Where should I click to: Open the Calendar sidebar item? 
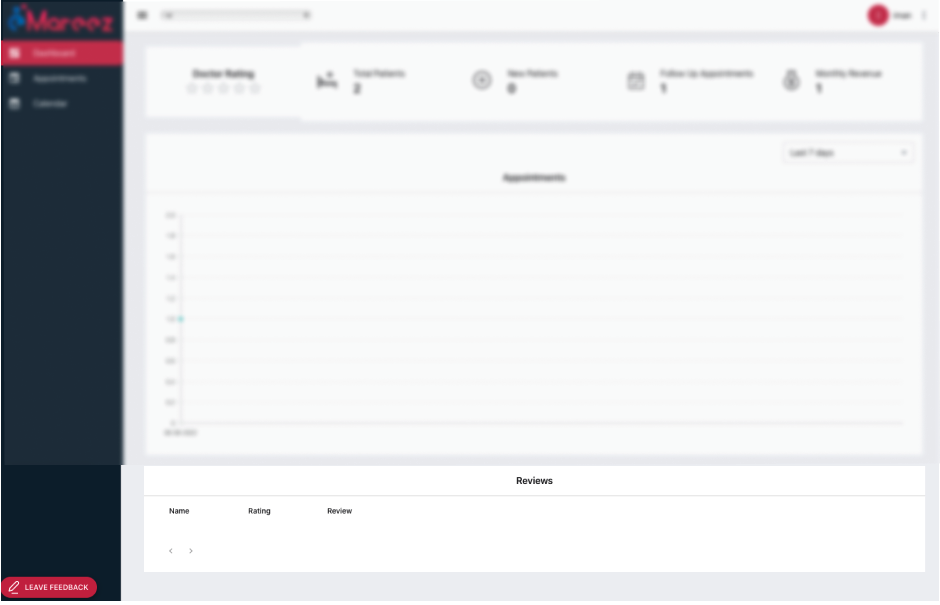tap(62, 104)
